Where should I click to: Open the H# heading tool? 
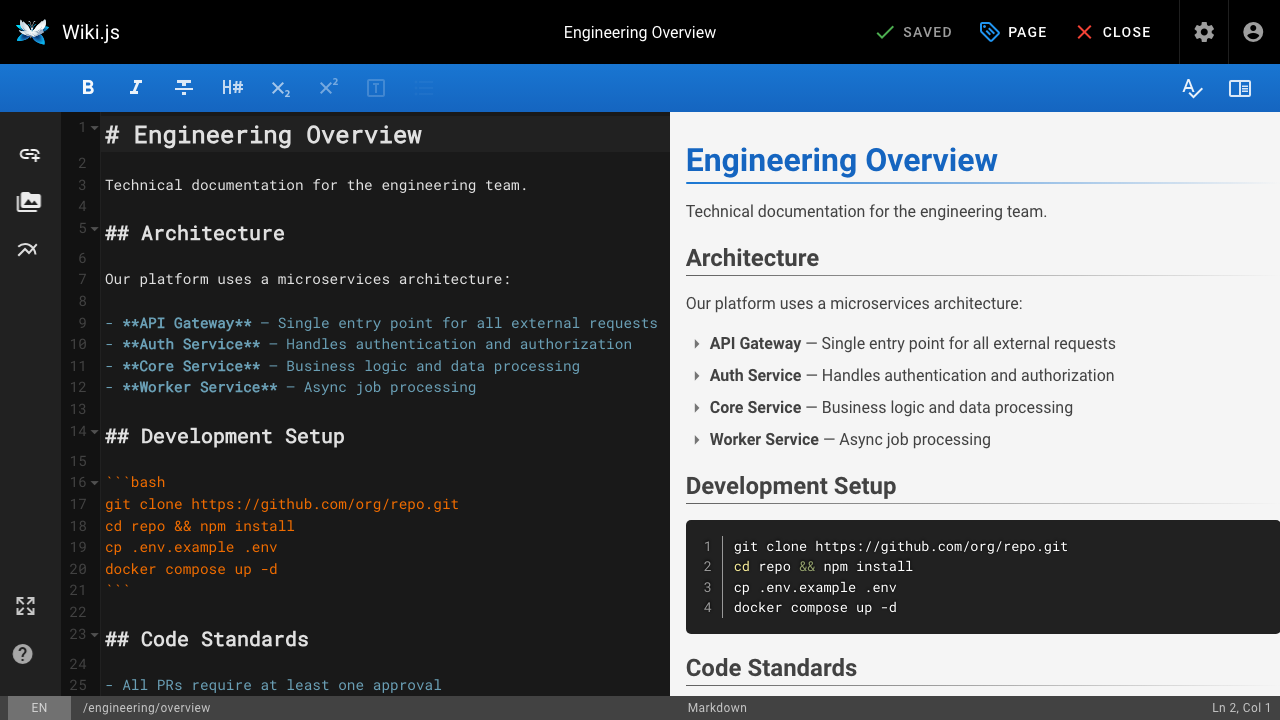tap(232, 88)
